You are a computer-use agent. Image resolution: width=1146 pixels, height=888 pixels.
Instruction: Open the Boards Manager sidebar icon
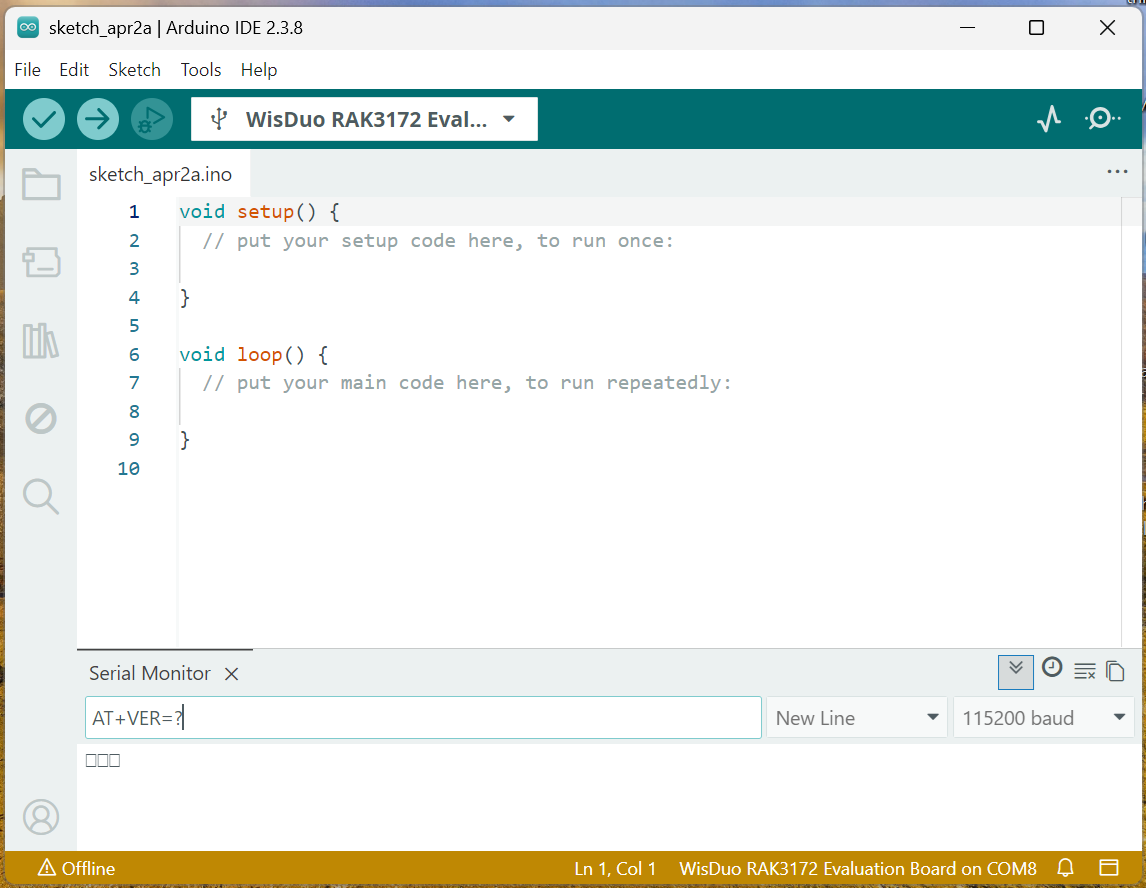tap(41, 263)
